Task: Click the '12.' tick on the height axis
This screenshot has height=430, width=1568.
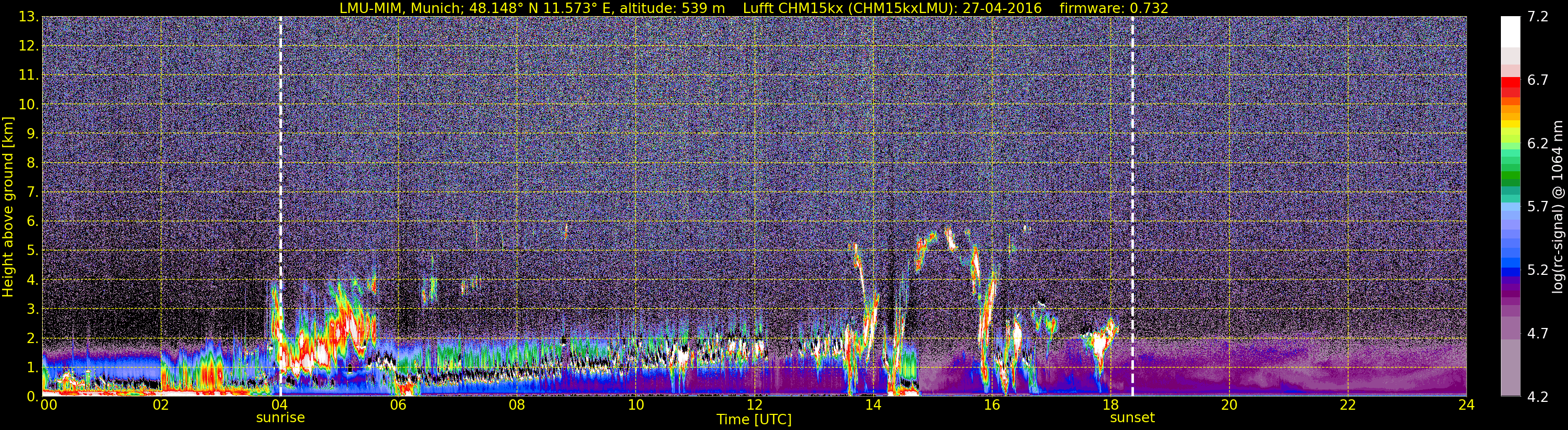Action: coord(29,46)
